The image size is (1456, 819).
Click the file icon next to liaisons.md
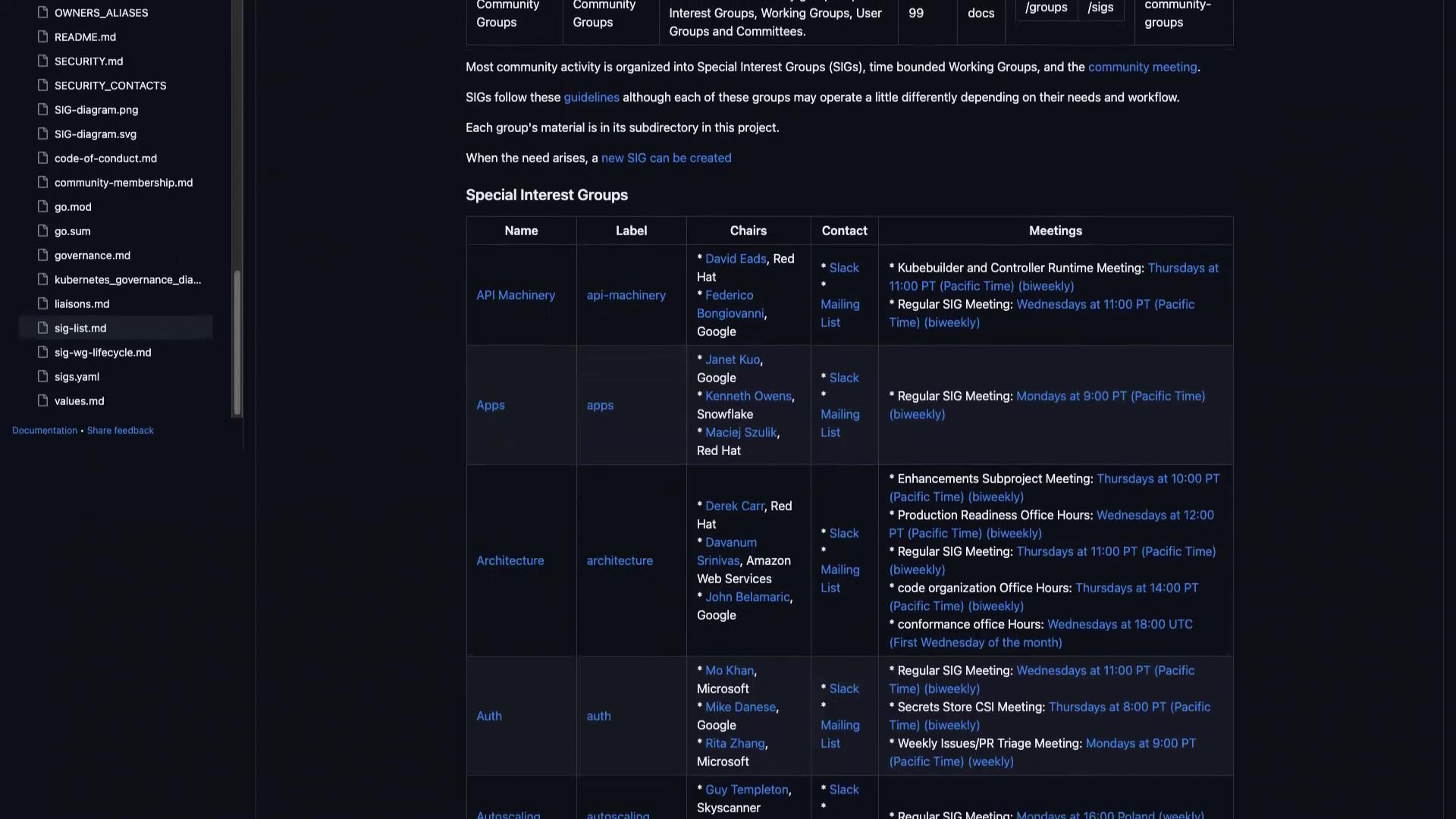[43, 303]
